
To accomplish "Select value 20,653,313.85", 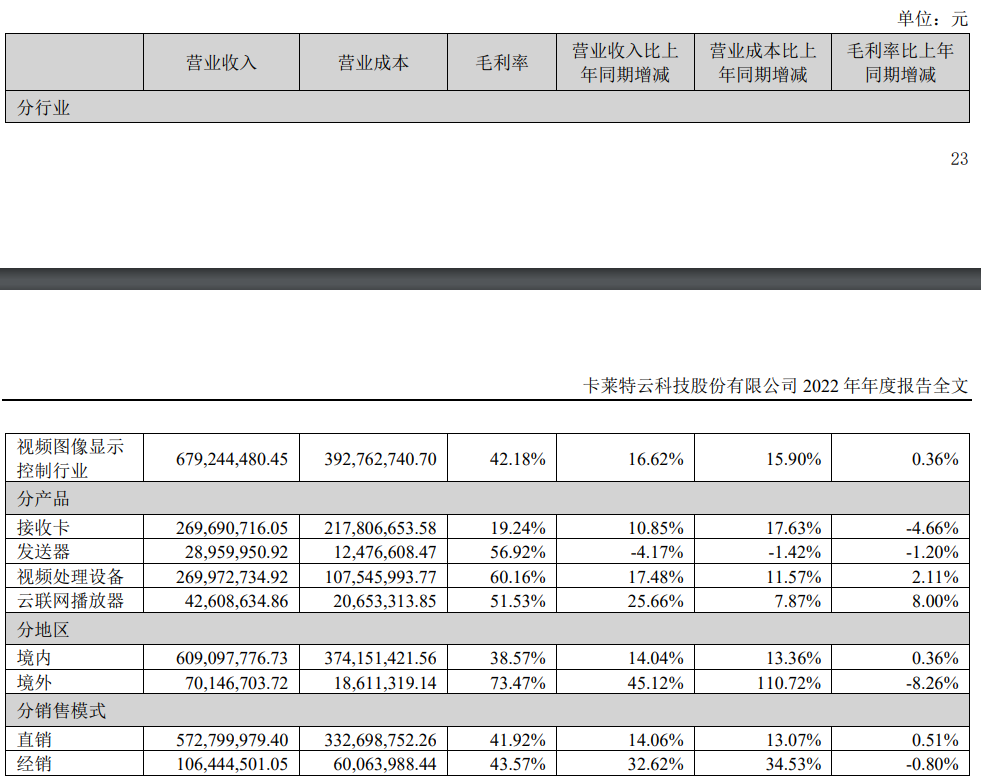I will [x=385, y=601].
